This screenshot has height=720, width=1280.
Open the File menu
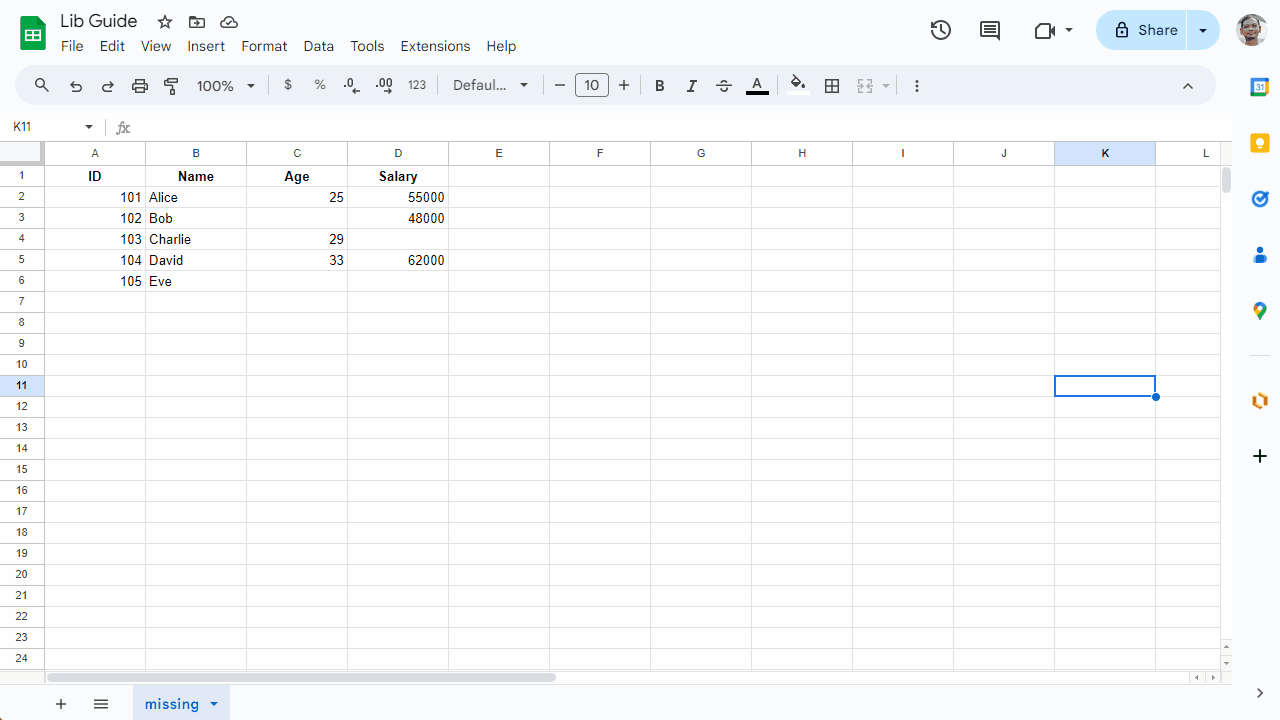[x=72, y=46]
